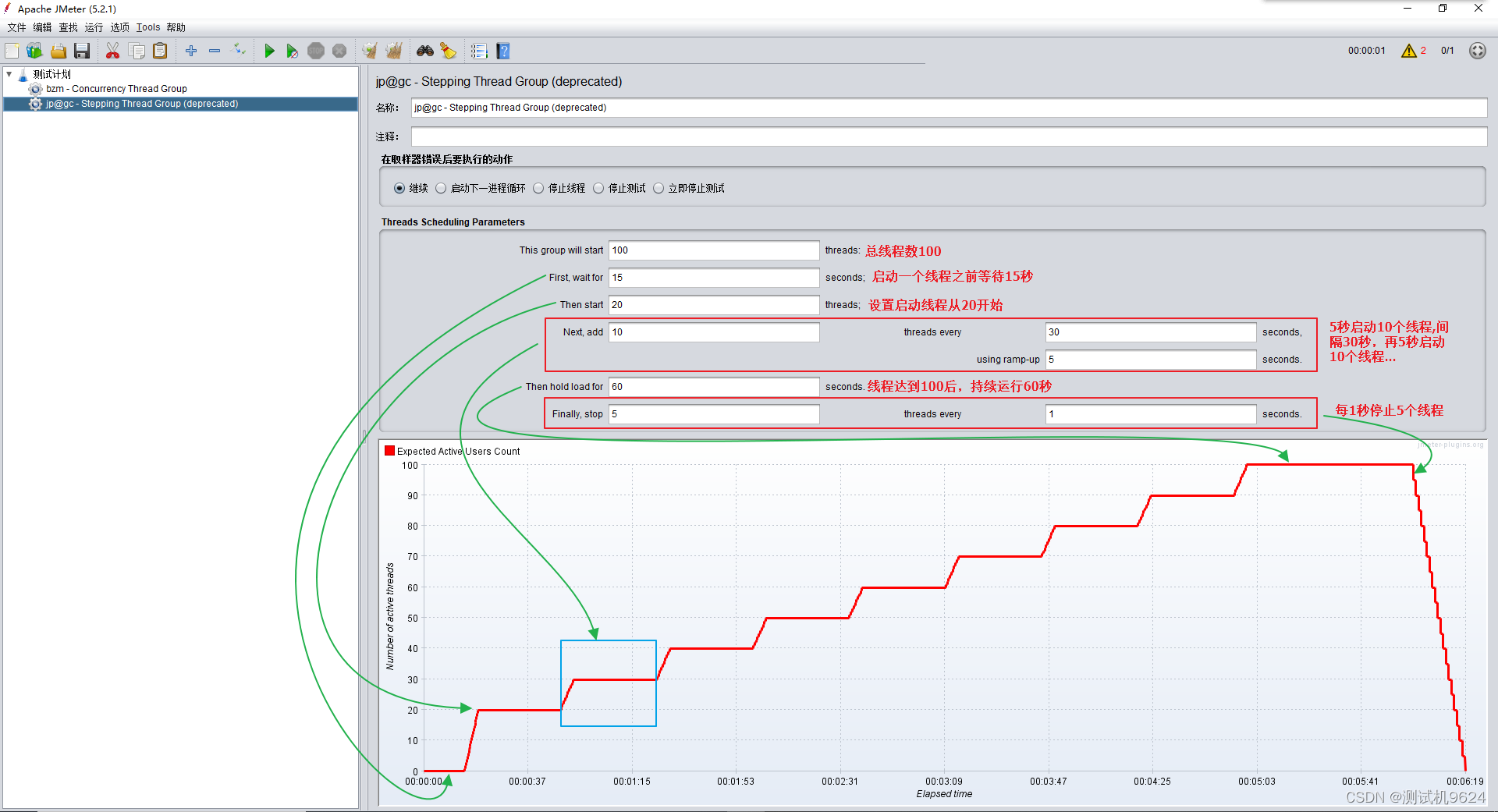Reset search with yellow broom icon

[449, 51]
